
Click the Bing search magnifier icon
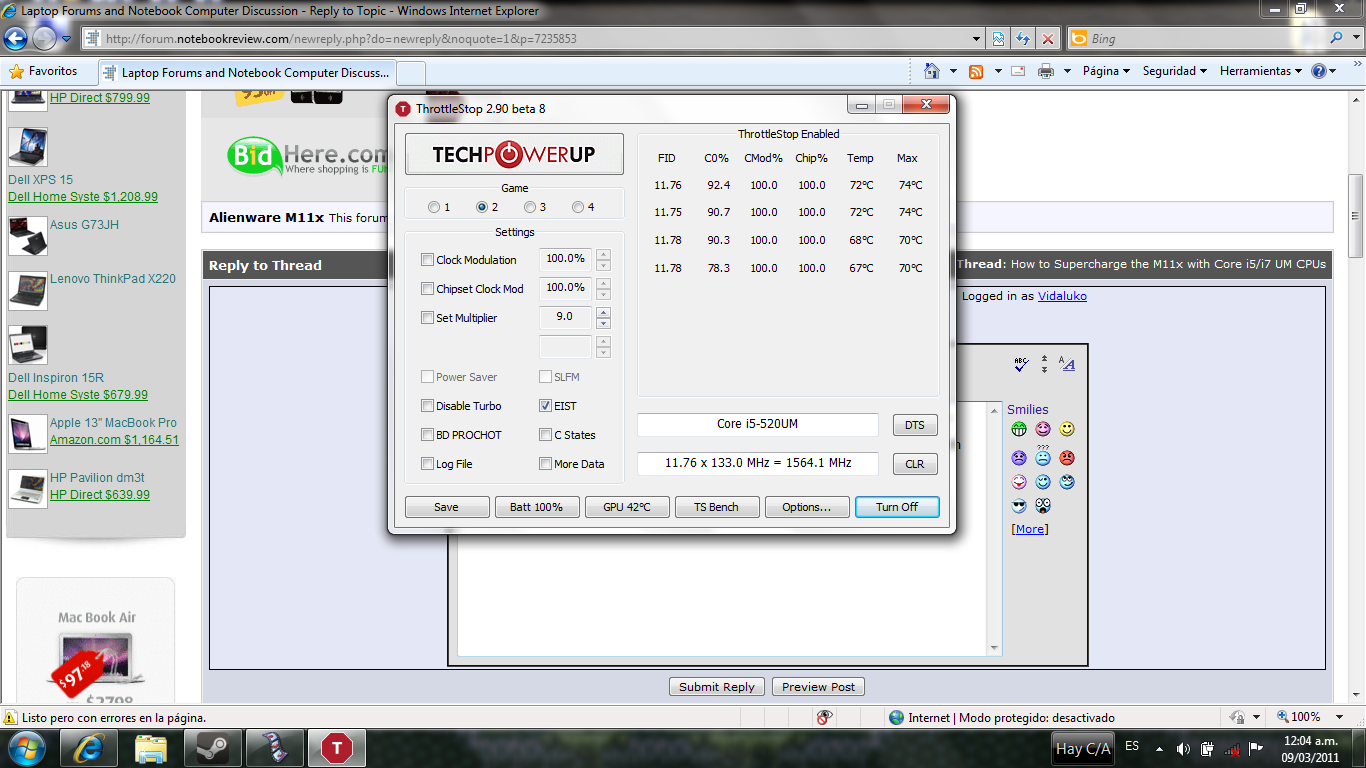[1337, 39]
